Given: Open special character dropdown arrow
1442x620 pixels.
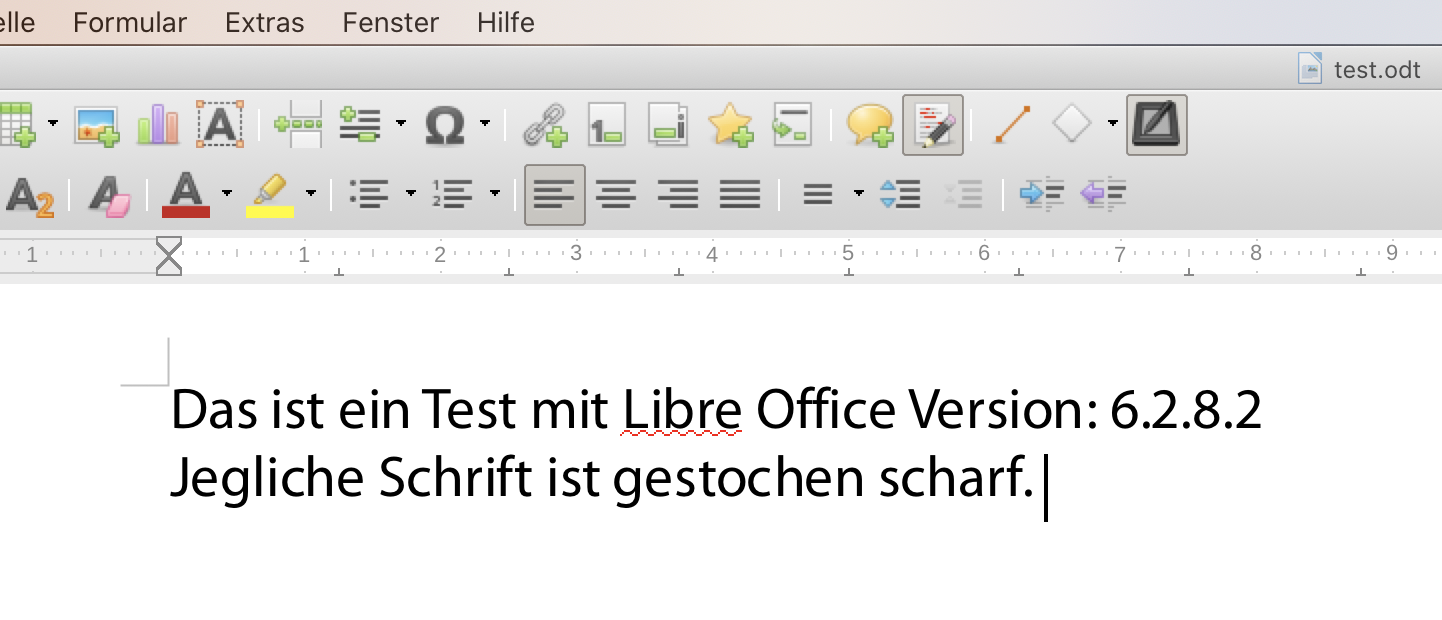Looking at the screenshot, I should tap(485, 124).
